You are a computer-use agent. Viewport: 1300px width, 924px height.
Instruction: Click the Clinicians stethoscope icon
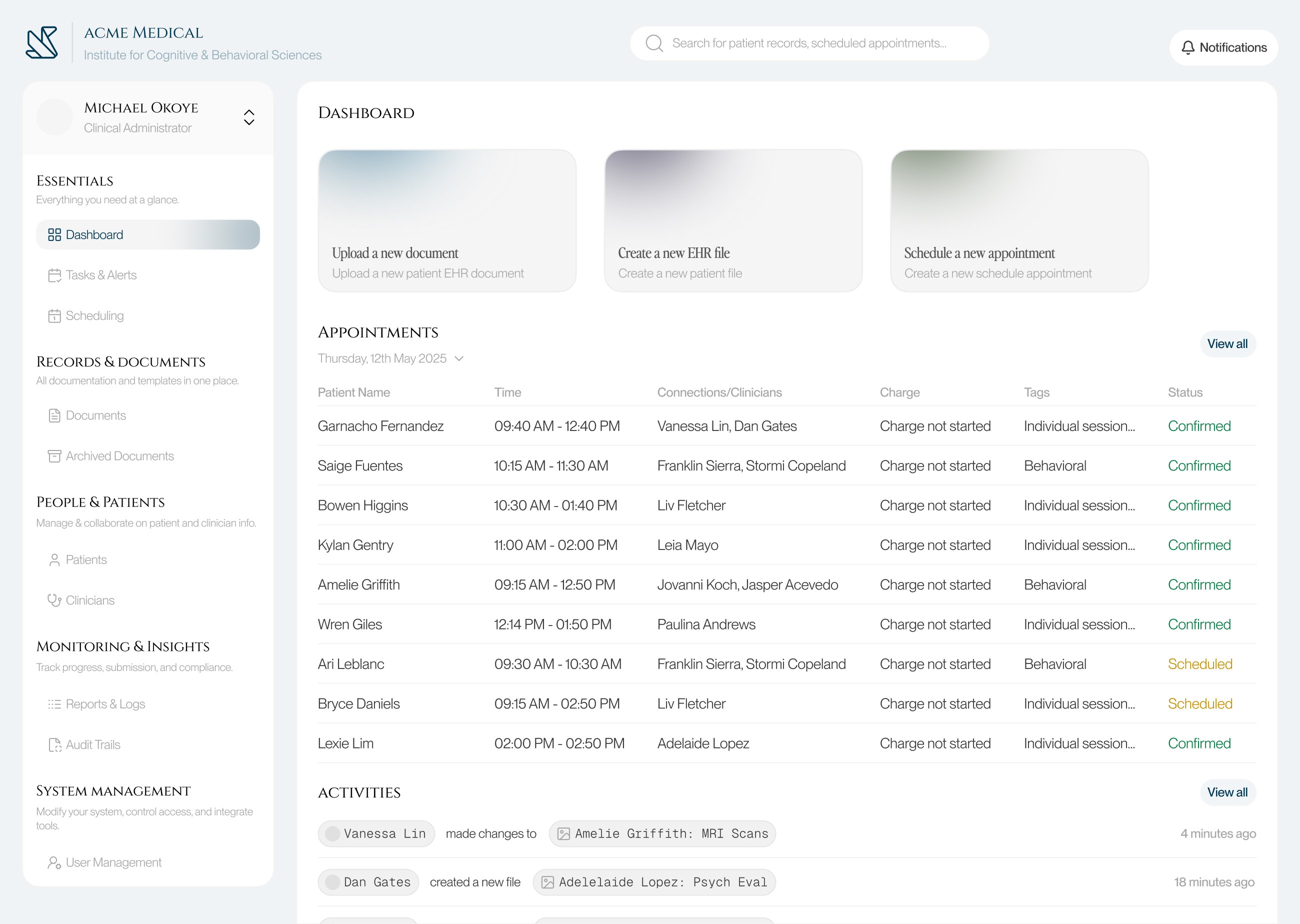tap(54, 600)
